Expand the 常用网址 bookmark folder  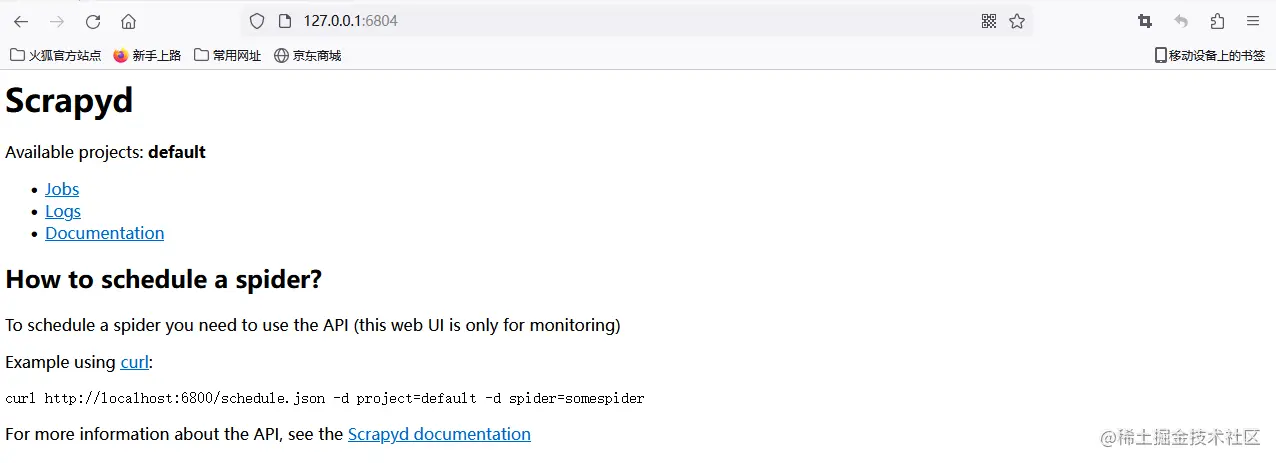coord(228,56)
